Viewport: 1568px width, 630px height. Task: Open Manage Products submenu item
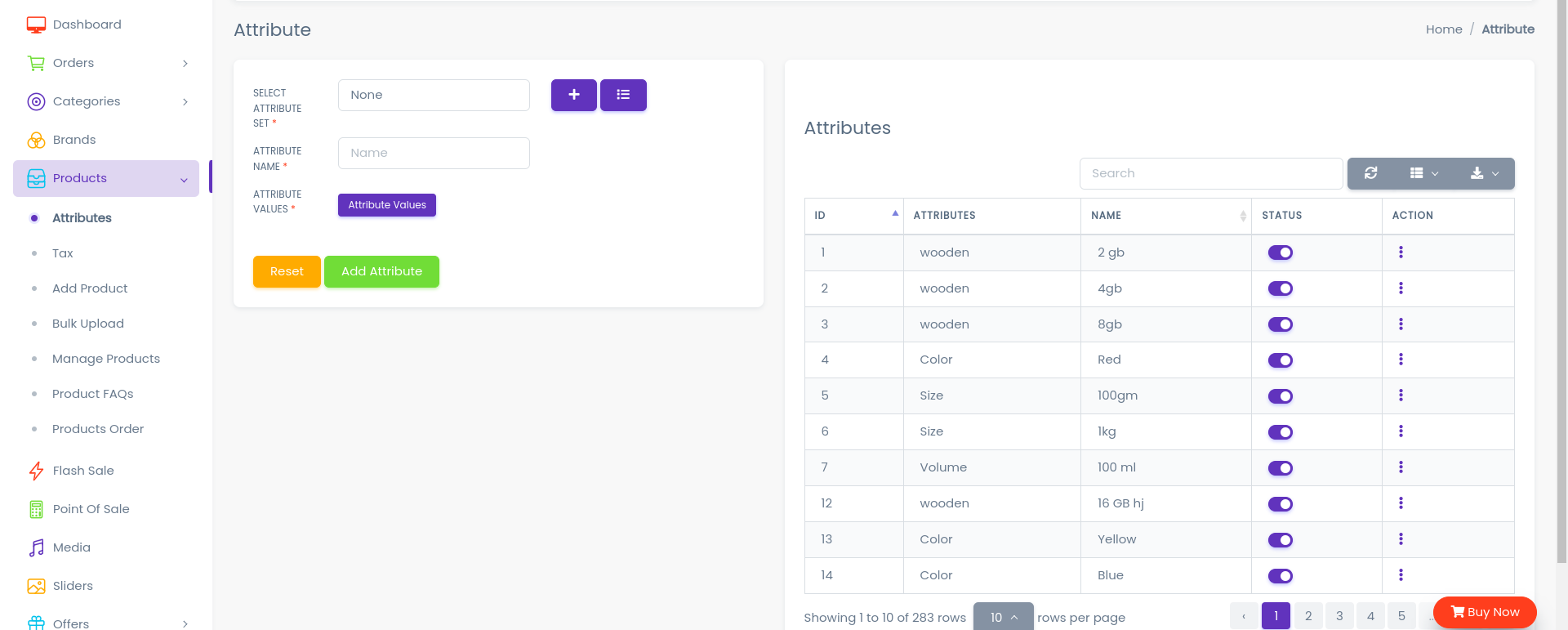pyautogui.click(x=106, y=359)
